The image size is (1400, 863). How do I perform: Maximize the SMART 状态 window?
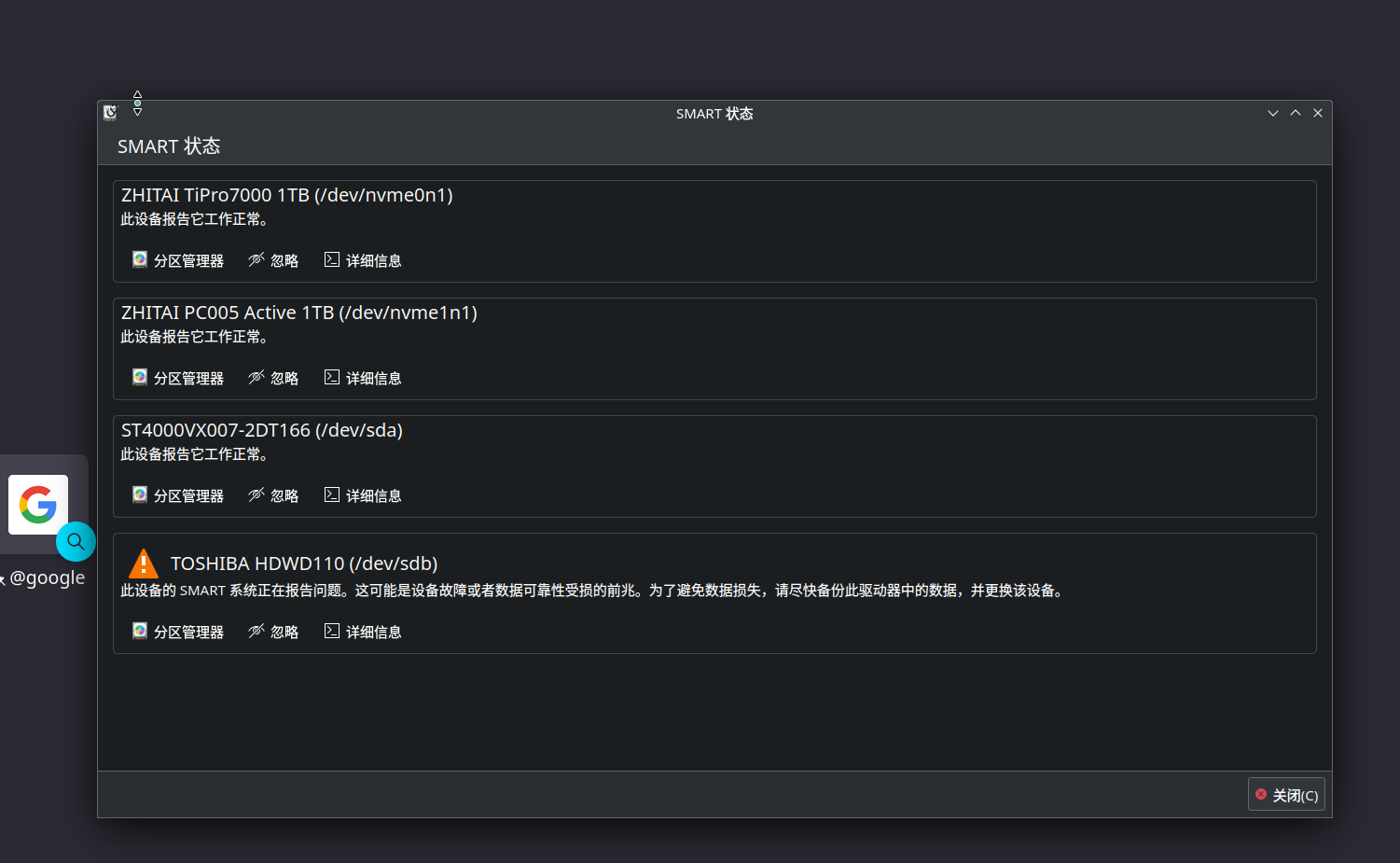pos(1296,113)
